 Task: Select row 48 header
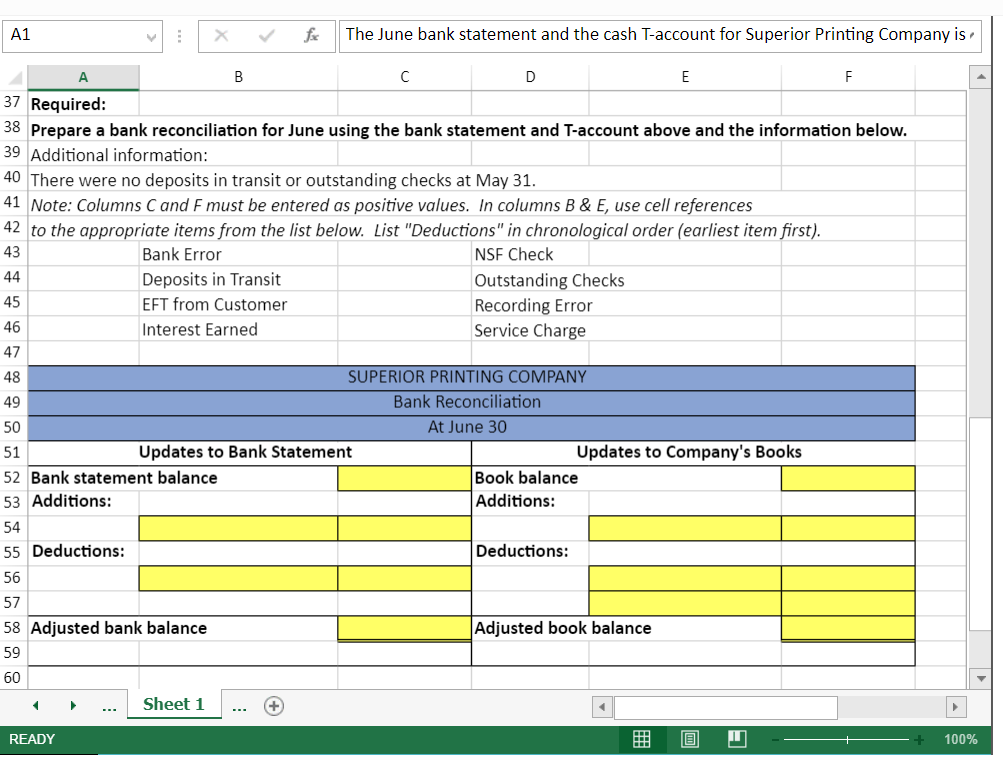tap(13, 377)
